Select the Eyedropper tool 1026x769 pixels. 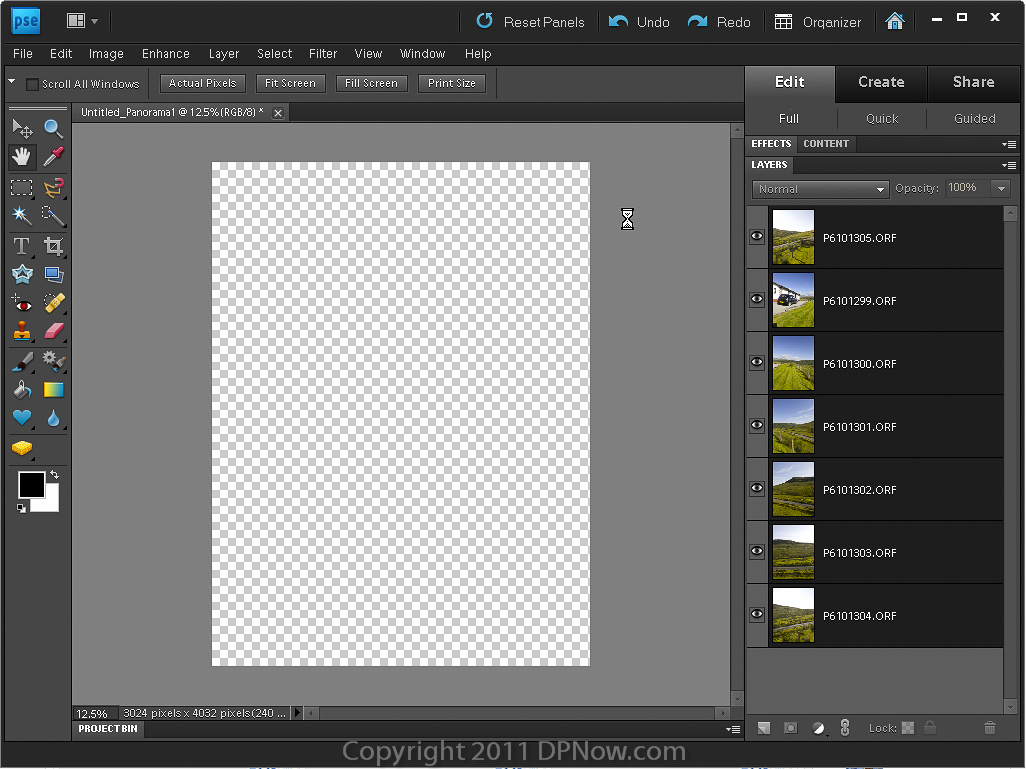(54, 157)
